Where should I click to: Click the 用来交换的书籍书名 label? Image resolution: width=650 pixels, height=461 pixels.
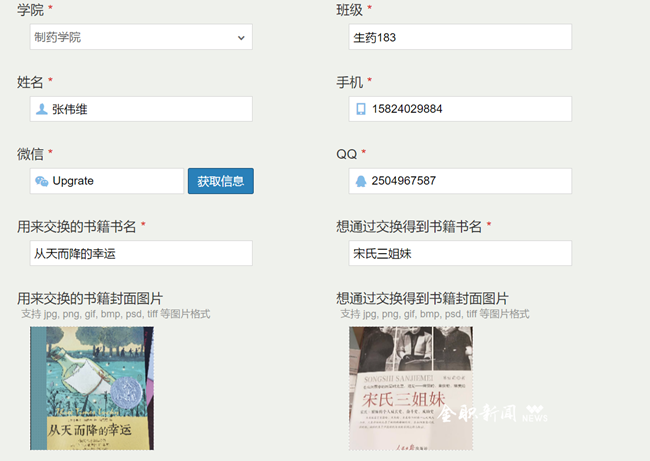(x=77, y=226)
